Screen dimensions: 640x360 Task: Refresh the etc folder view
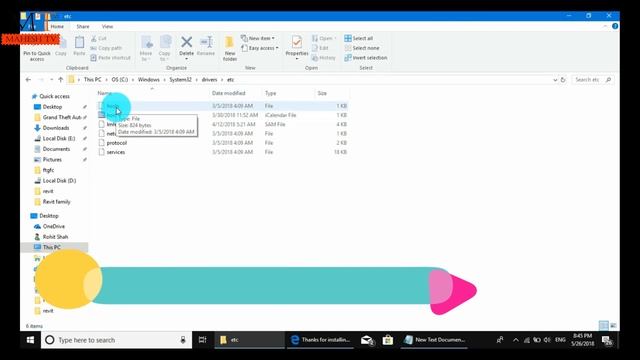tap(563, 80)
